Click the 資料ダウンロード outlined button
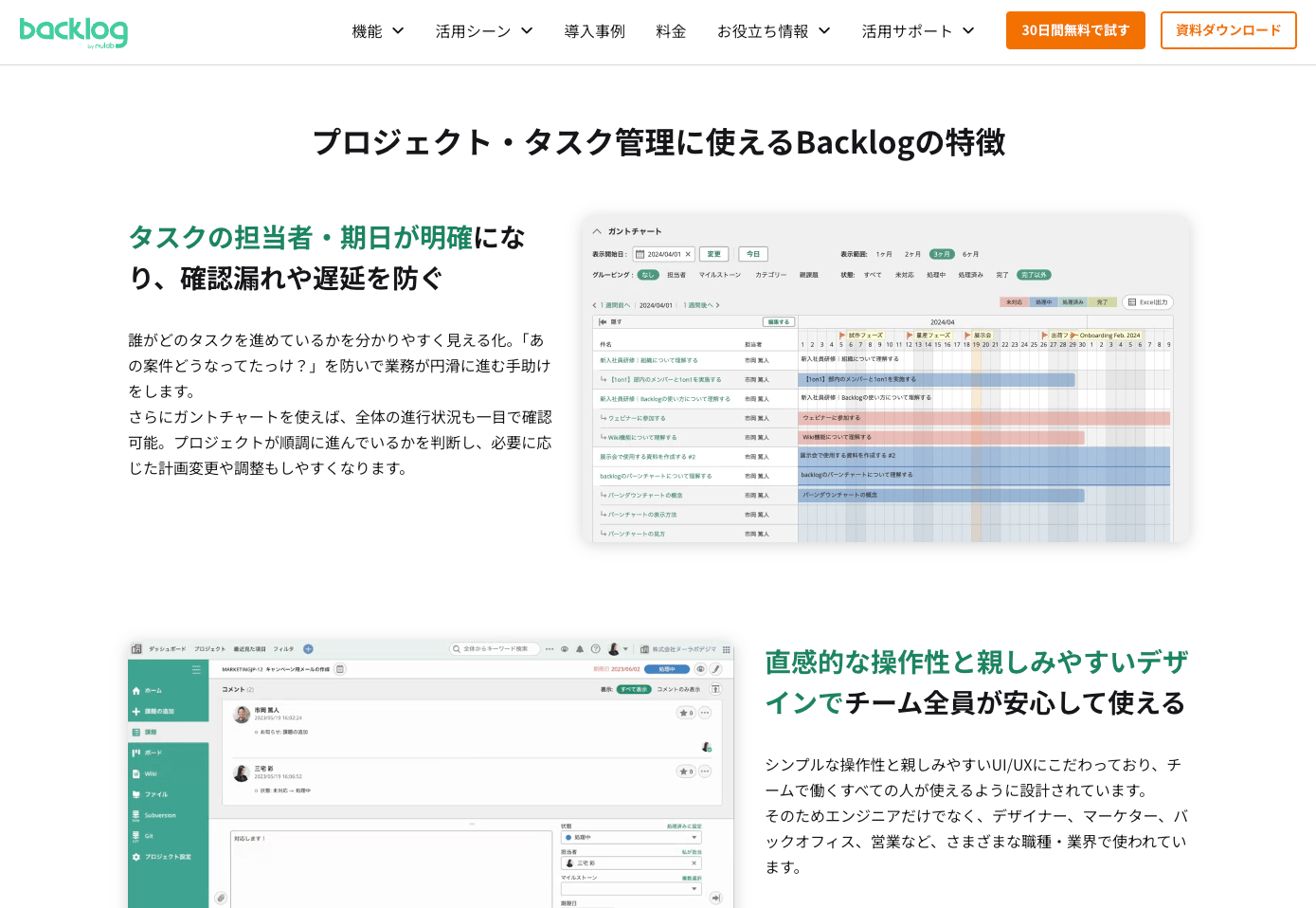This screenshot has height=908, width=1316. pyautogui.click(x=1229, y=30)
